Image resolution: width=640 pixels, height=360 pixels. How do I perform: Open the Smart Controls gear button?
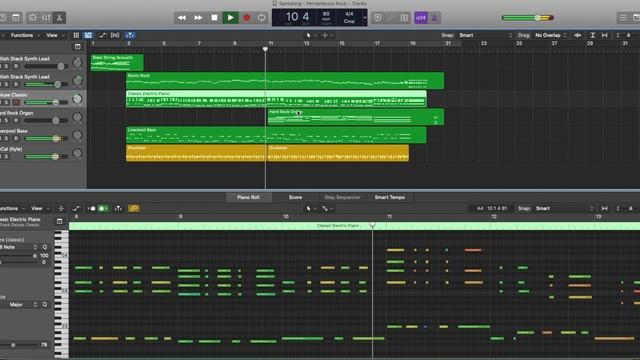click(x=33, y=18)
